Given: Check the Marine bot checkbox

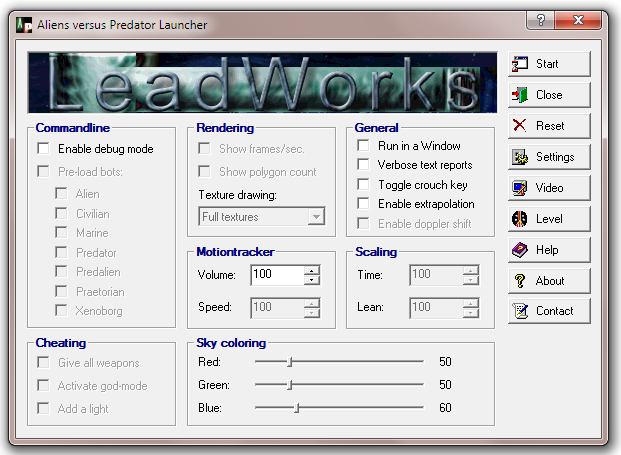Looking at the screenshot, I should click(61, 232).
